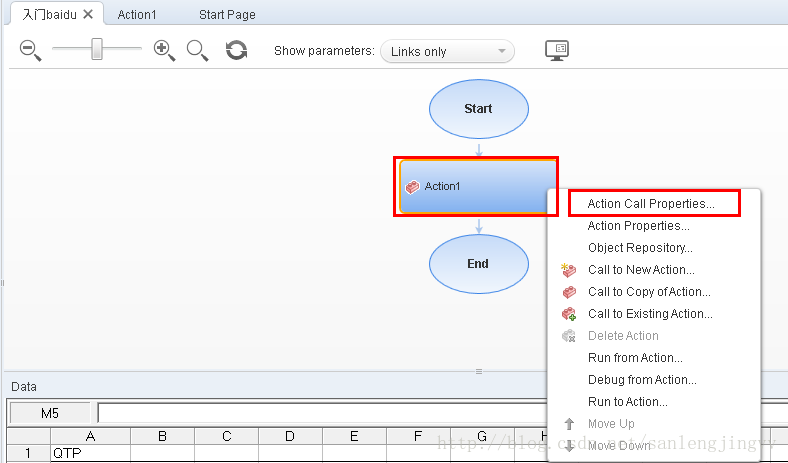Click the zoom in magnifier icon

pyautogui.click(x=164, y=50)
